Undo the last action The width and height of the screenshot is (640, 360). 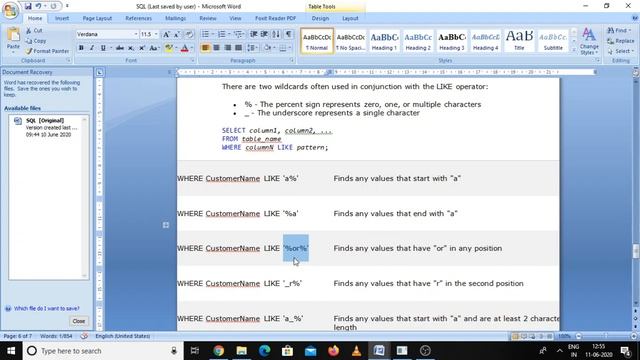[38, 6]
